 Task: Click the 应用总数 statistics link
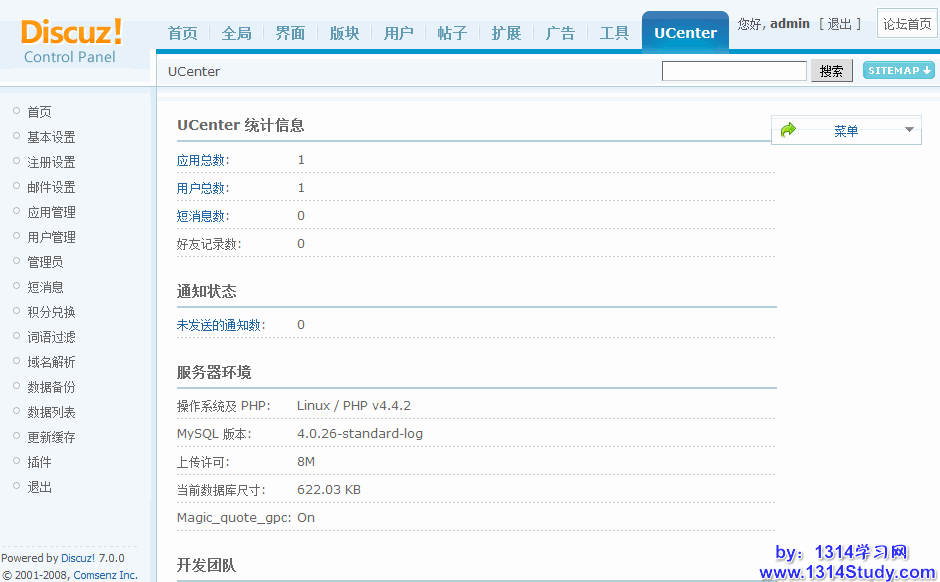click(201, 160)
